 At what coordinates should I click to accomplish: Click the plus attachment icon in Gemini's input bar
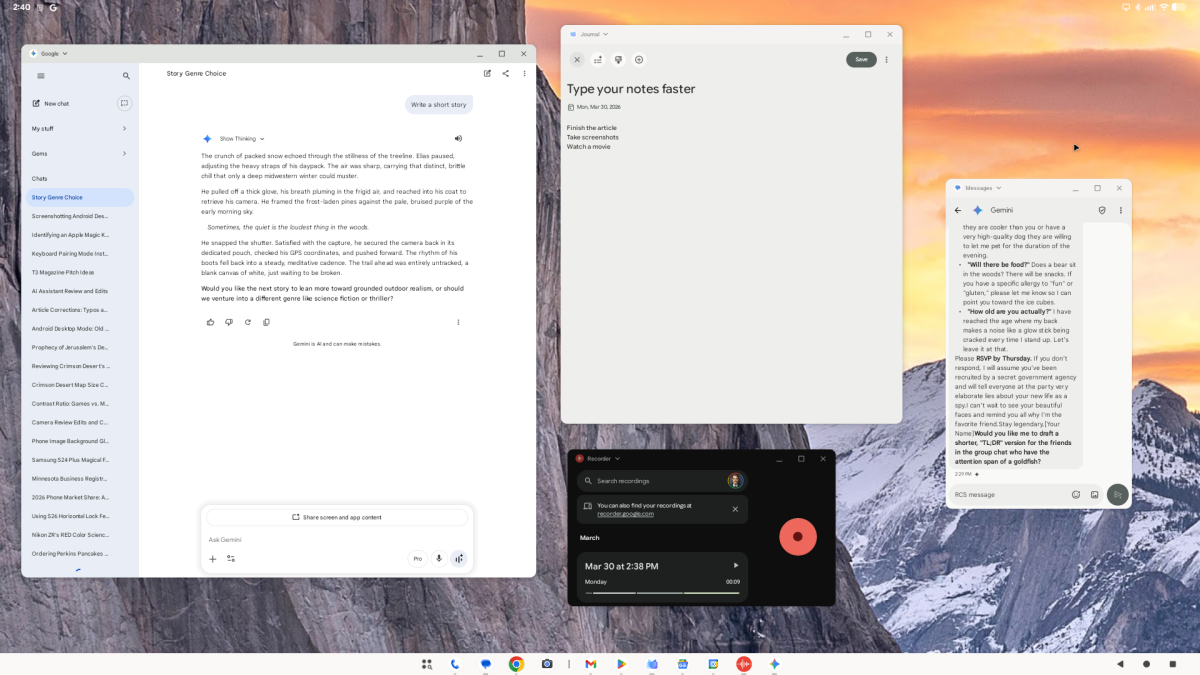point(212,558)
